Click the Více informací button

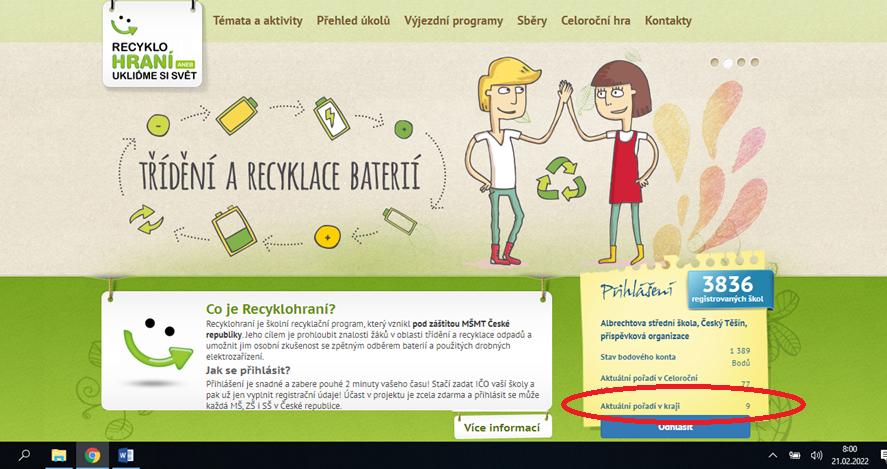click(502, 427)
